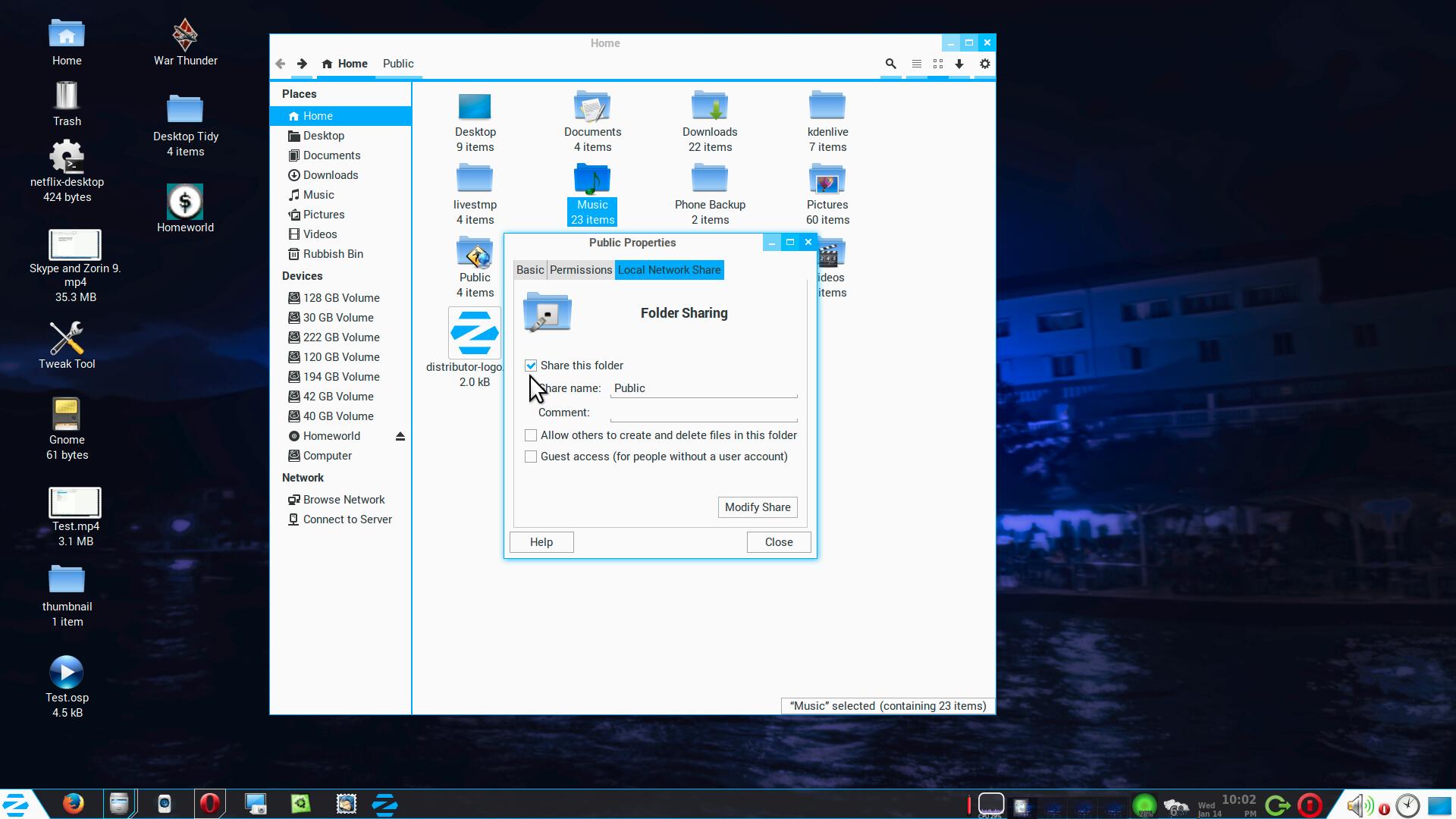Enable allow others to create and delete files

pos(531,435)
